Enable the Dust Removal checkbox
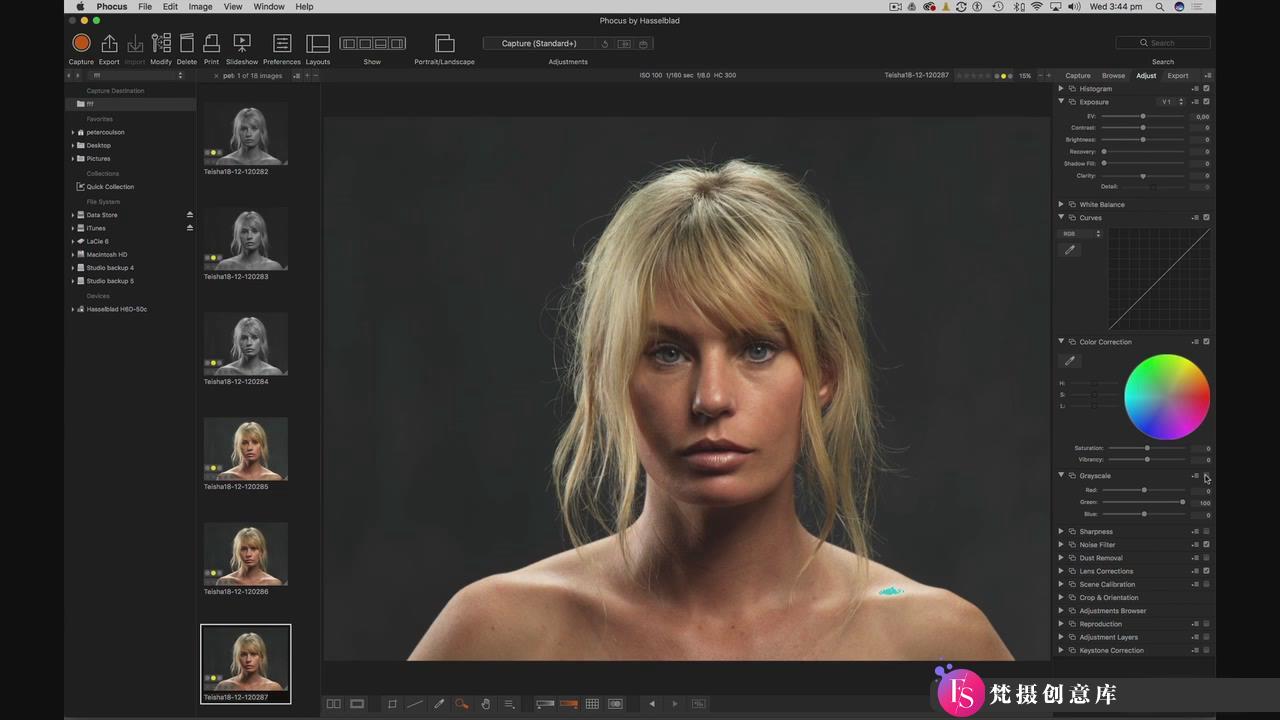 pos(1207,558)
